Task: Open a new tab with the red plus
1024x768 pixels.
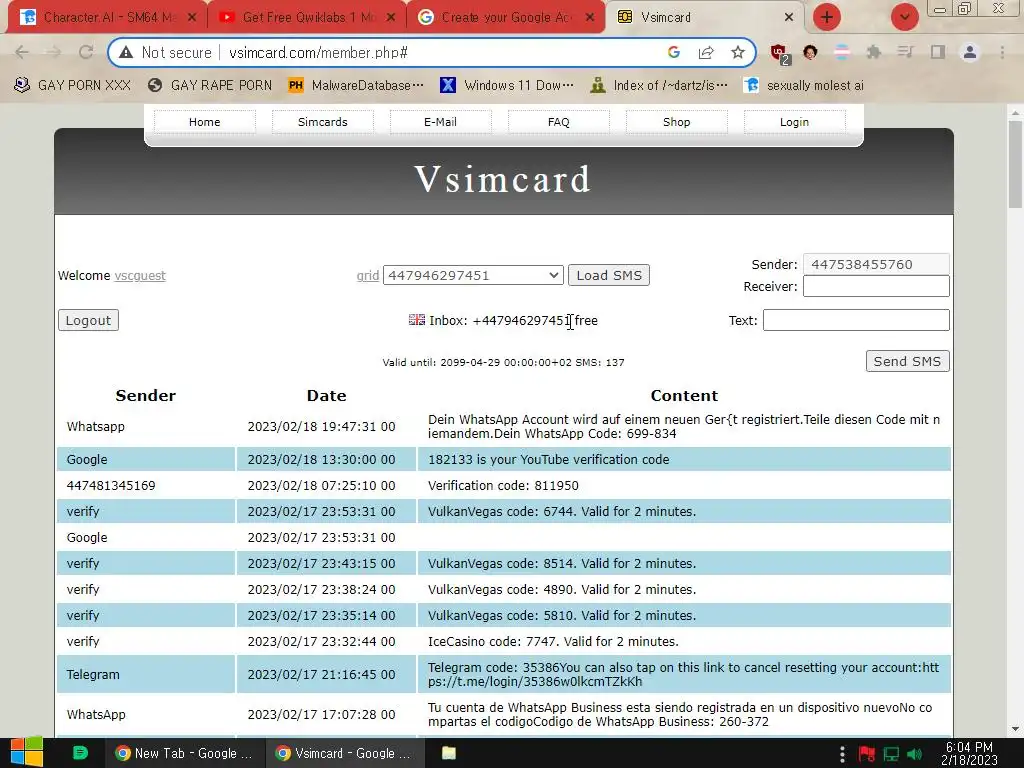Action: coord(827,17)
